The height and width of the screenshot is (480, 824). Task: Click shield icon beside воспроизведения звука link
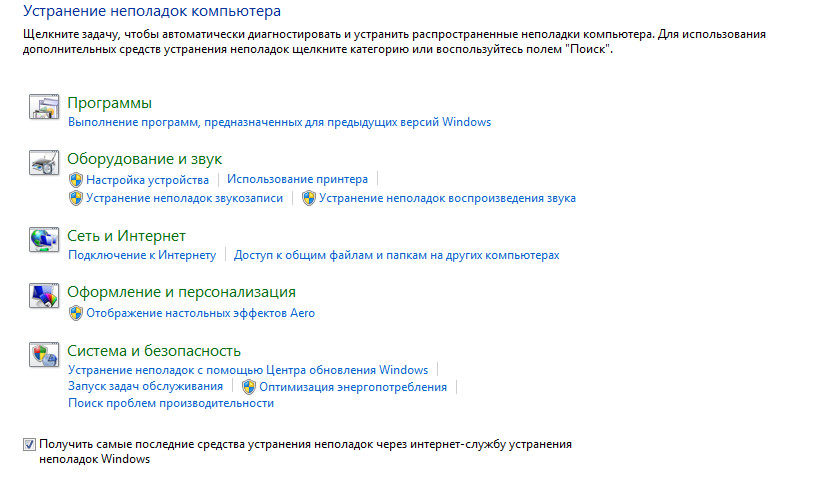308,198
